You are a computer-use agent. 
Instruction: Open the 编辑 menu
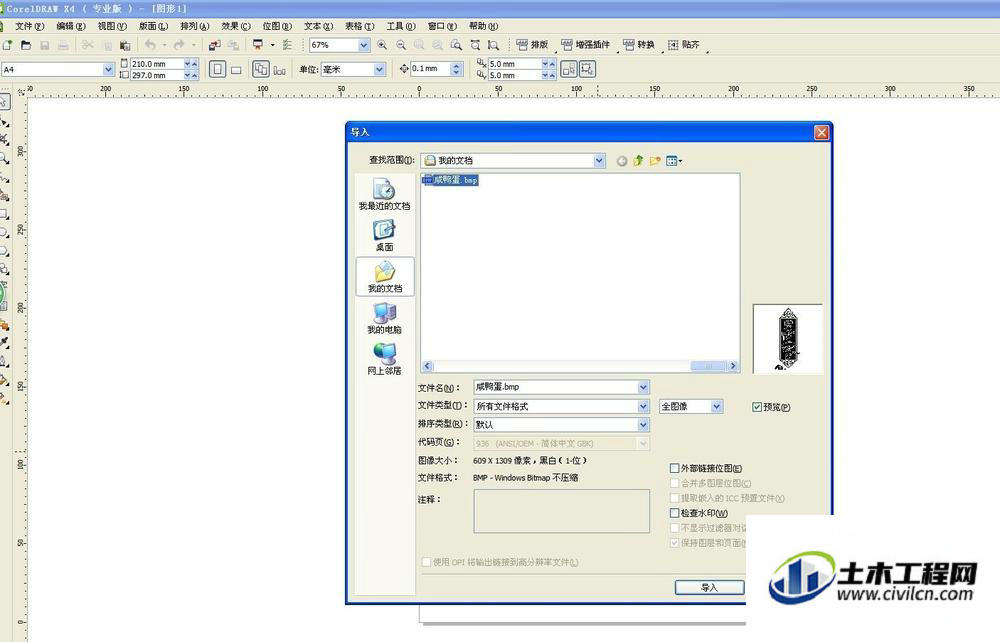coord(71,26)
